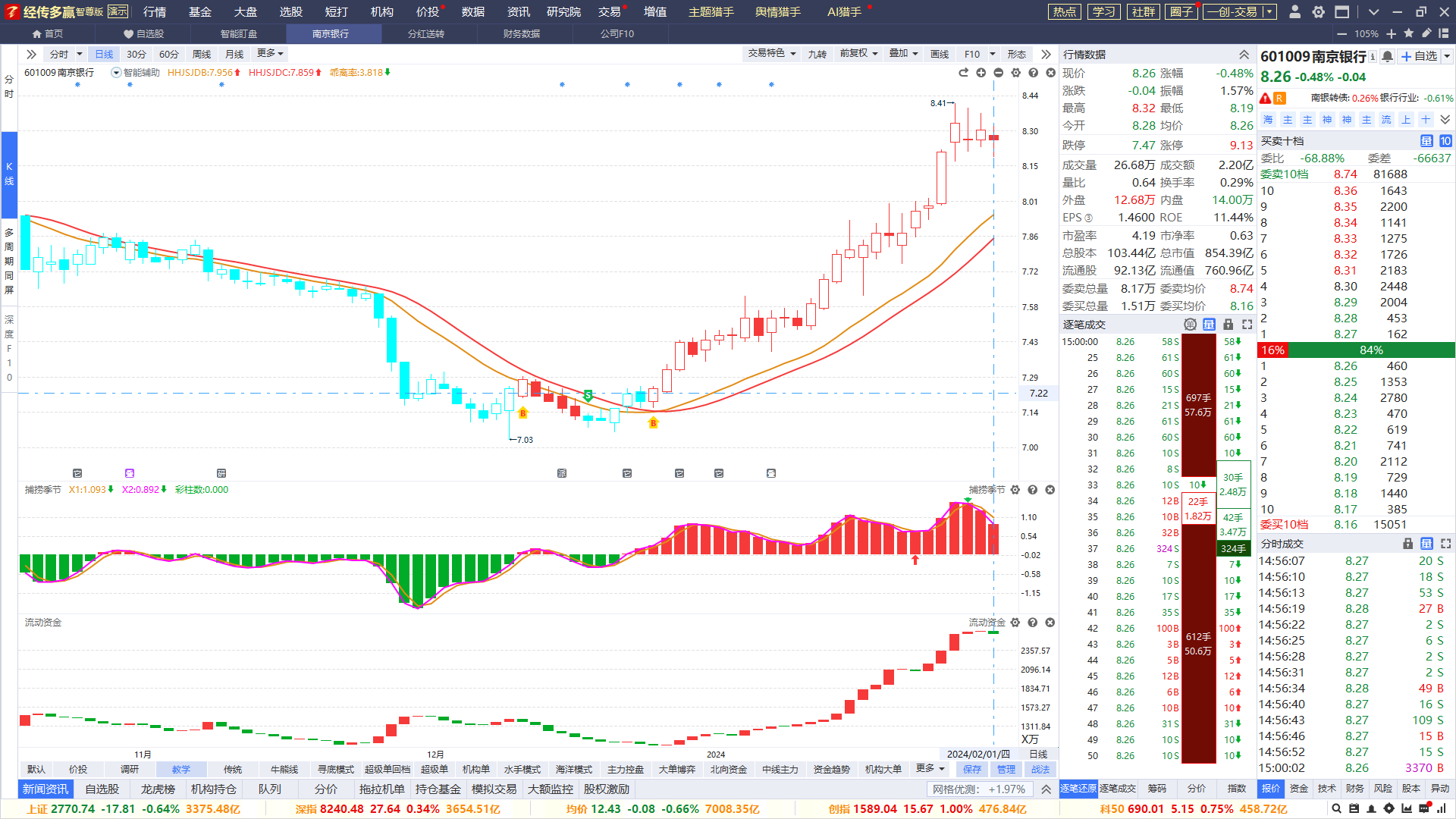The width and height of the screenshot is (1456, 819).
Task: Open help for 流动资金 indicator
Action: (1033, 623)
